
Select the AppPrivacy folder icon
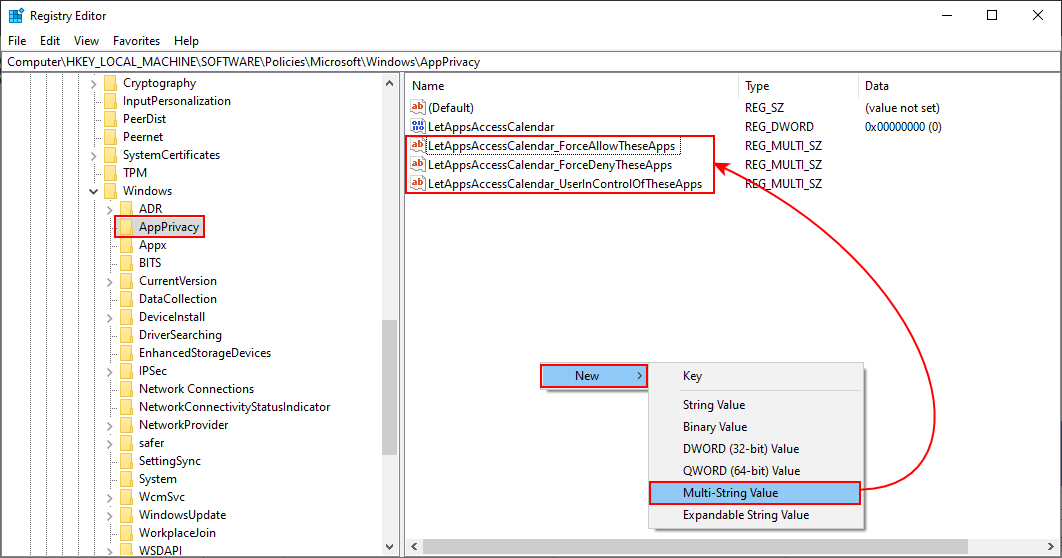(127, 227)
